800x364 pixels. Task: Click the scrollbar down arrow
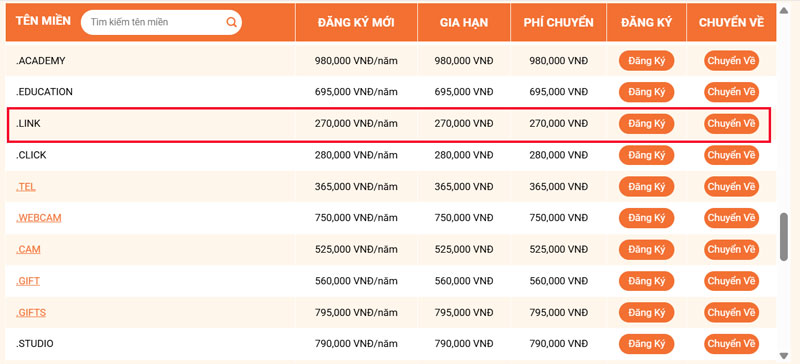point(784,355)
